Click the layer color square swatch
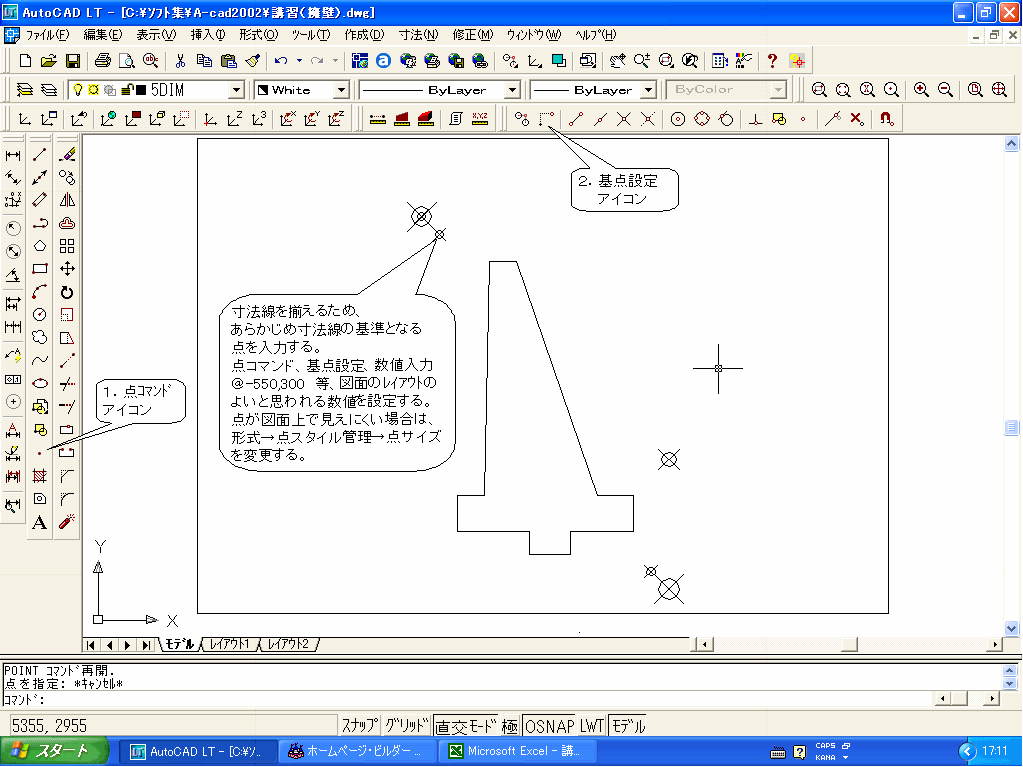The width and height of the screenshot is (1023, 767). [141, 90]
